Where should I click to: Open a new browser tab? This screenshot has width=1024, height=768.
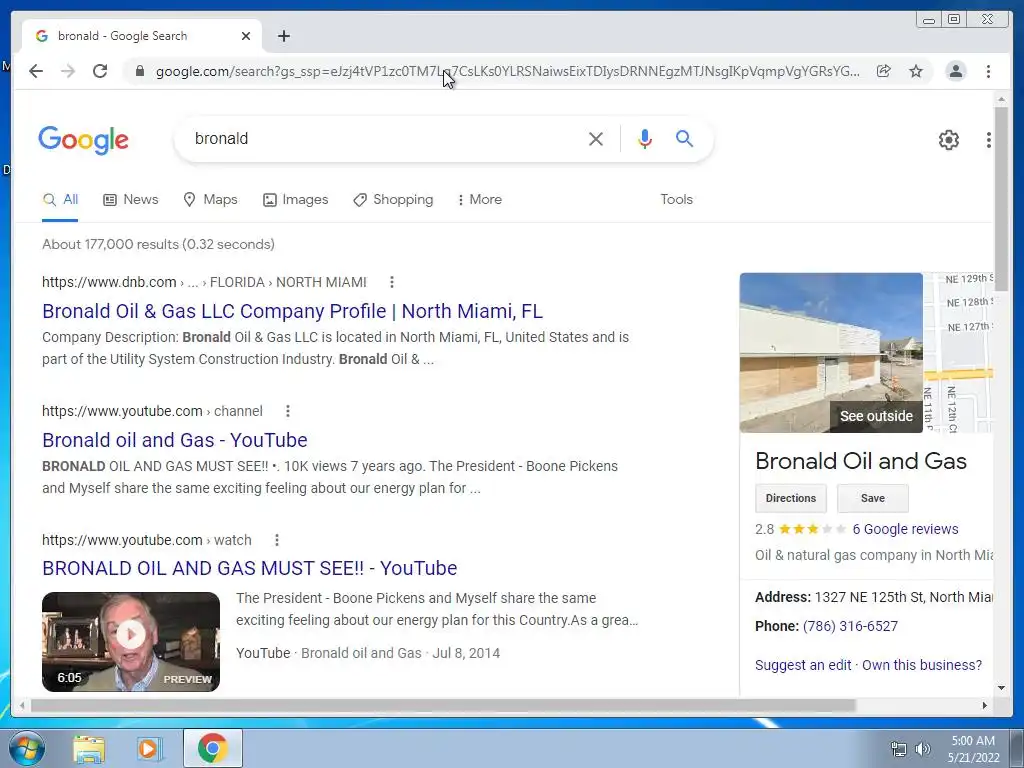coord(283,36)
